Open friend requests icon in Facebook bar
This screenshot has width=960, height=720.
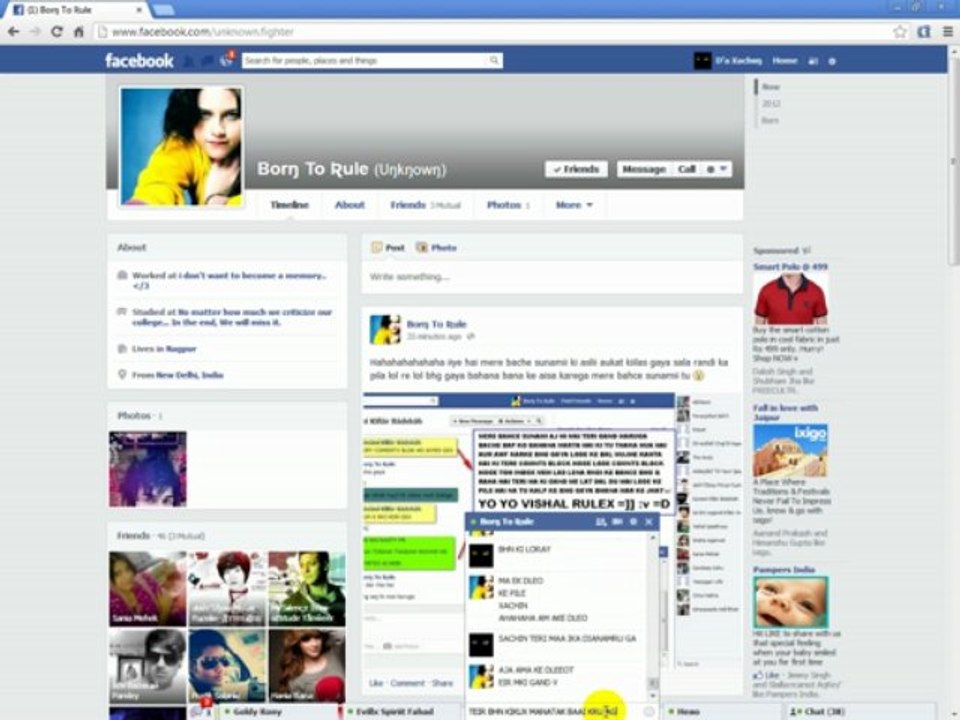pos(189,61)
